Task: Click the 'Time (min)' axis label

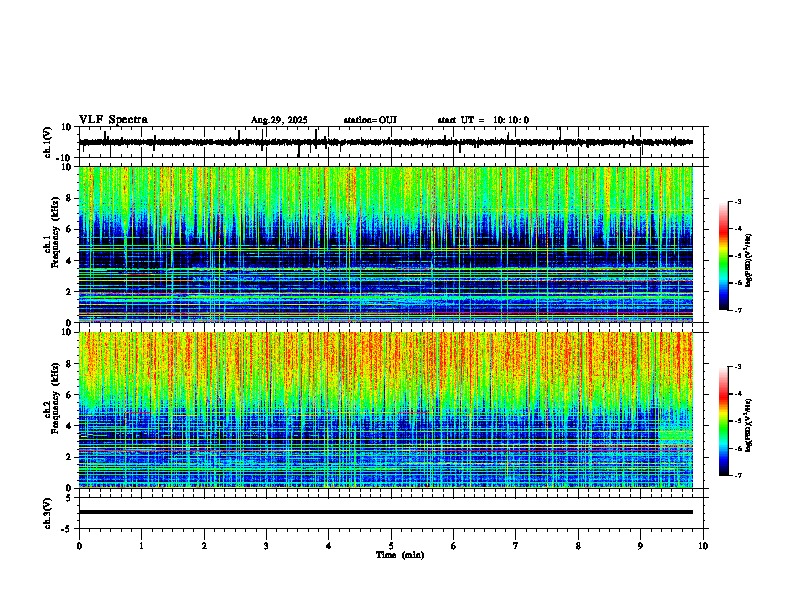Action: (x=400, y=555)
